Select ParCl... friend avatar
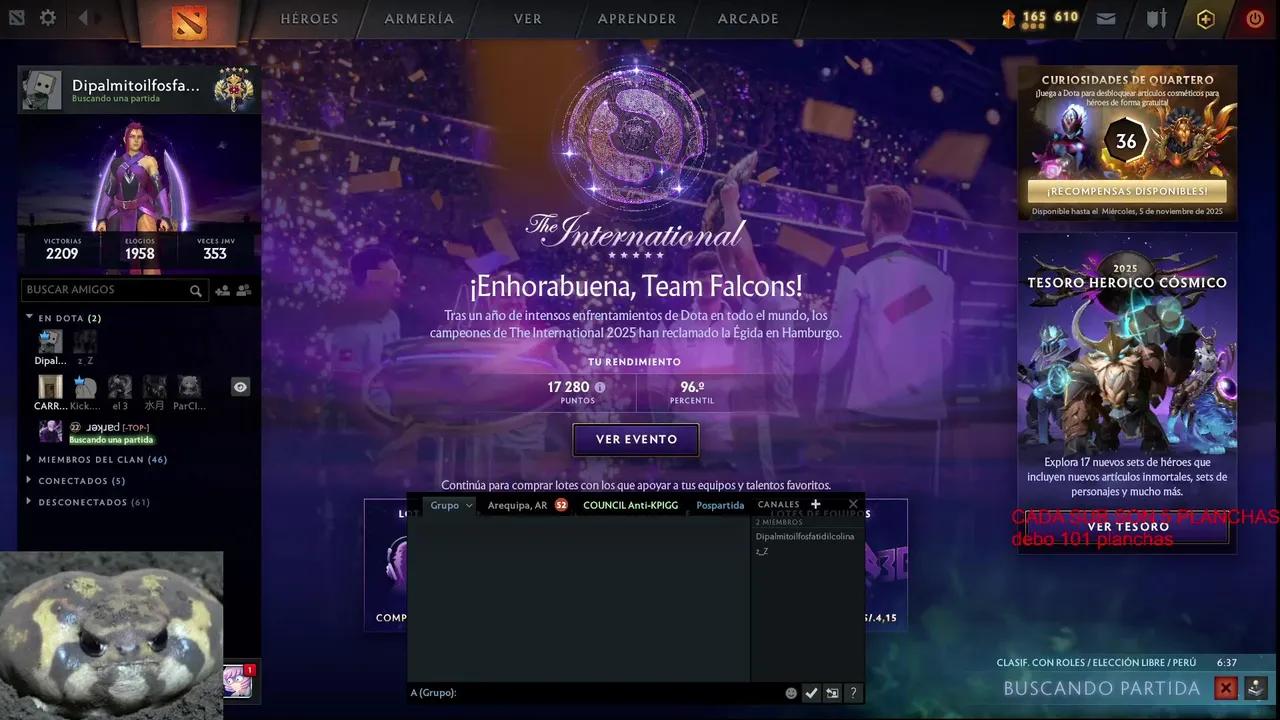This screenshot has height=720, width=1280. (x=189, y=387)
